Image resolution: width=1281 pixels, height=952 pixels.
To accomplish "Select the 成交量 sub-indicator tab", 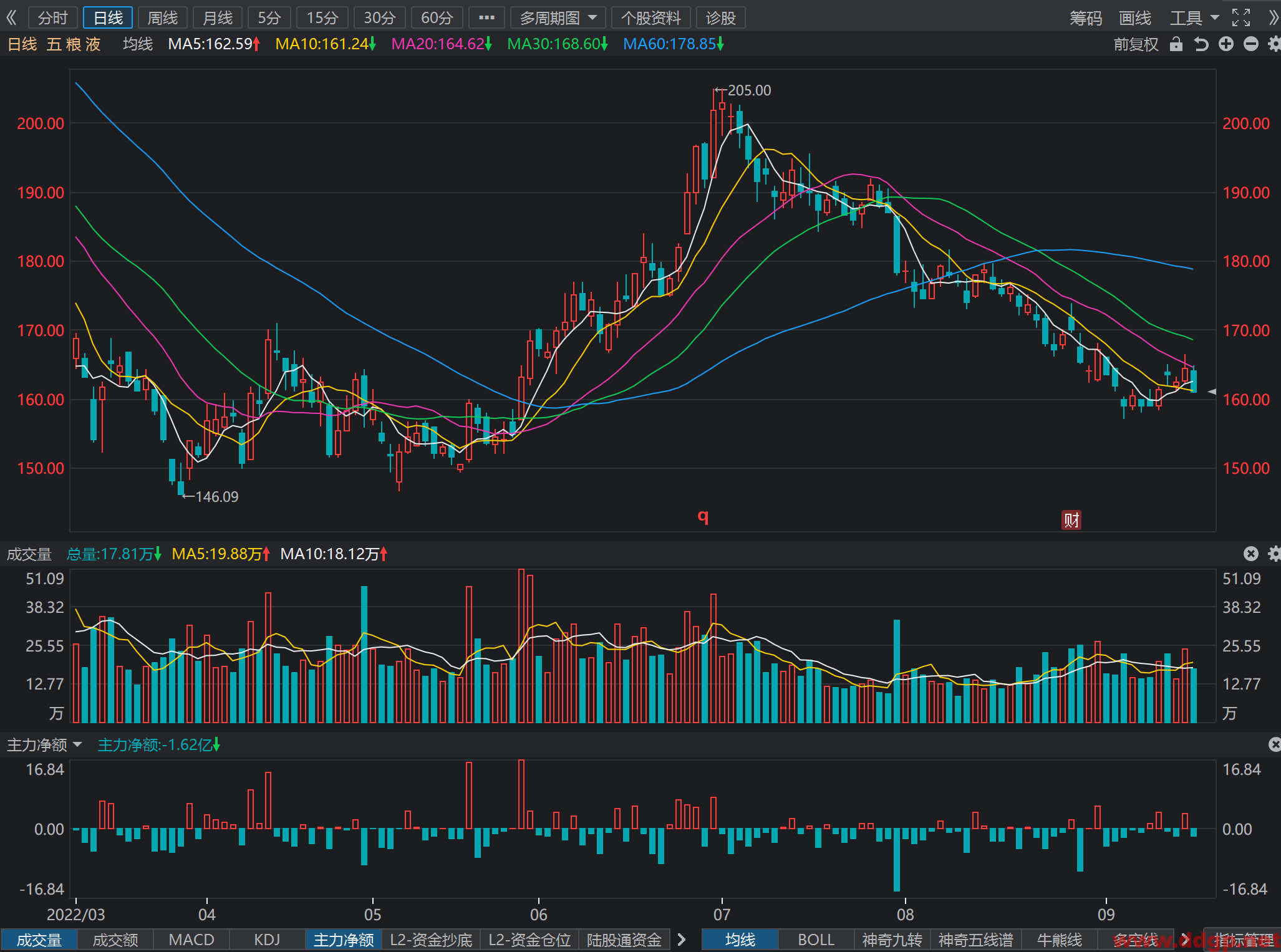I will [39, 940].
